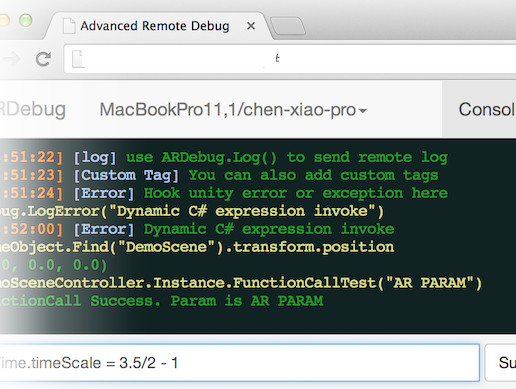
Task: Open a new browser tab
Action: pyautogui.click(x=288, y=26)
